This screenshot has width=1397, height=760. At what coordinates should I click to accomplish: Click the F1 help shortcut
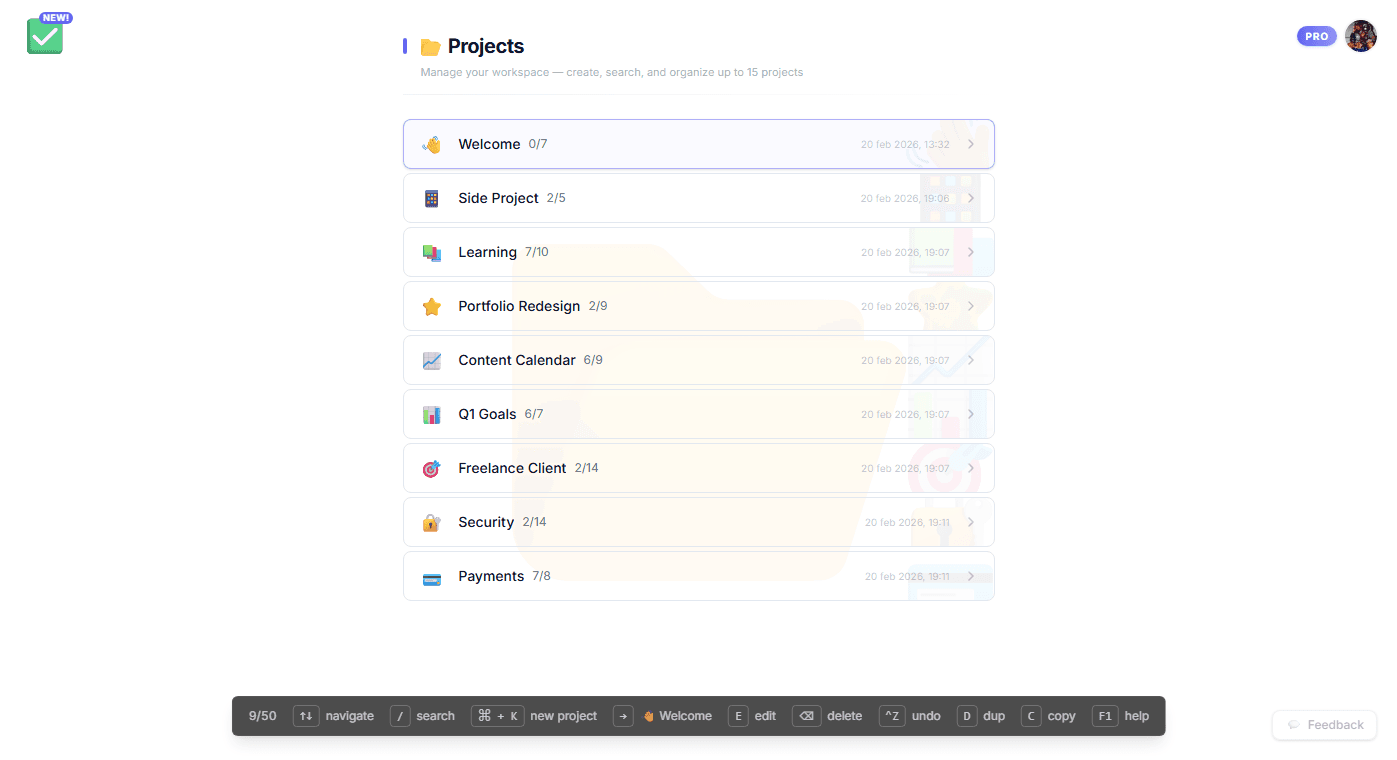click(x=1121, y=716)
